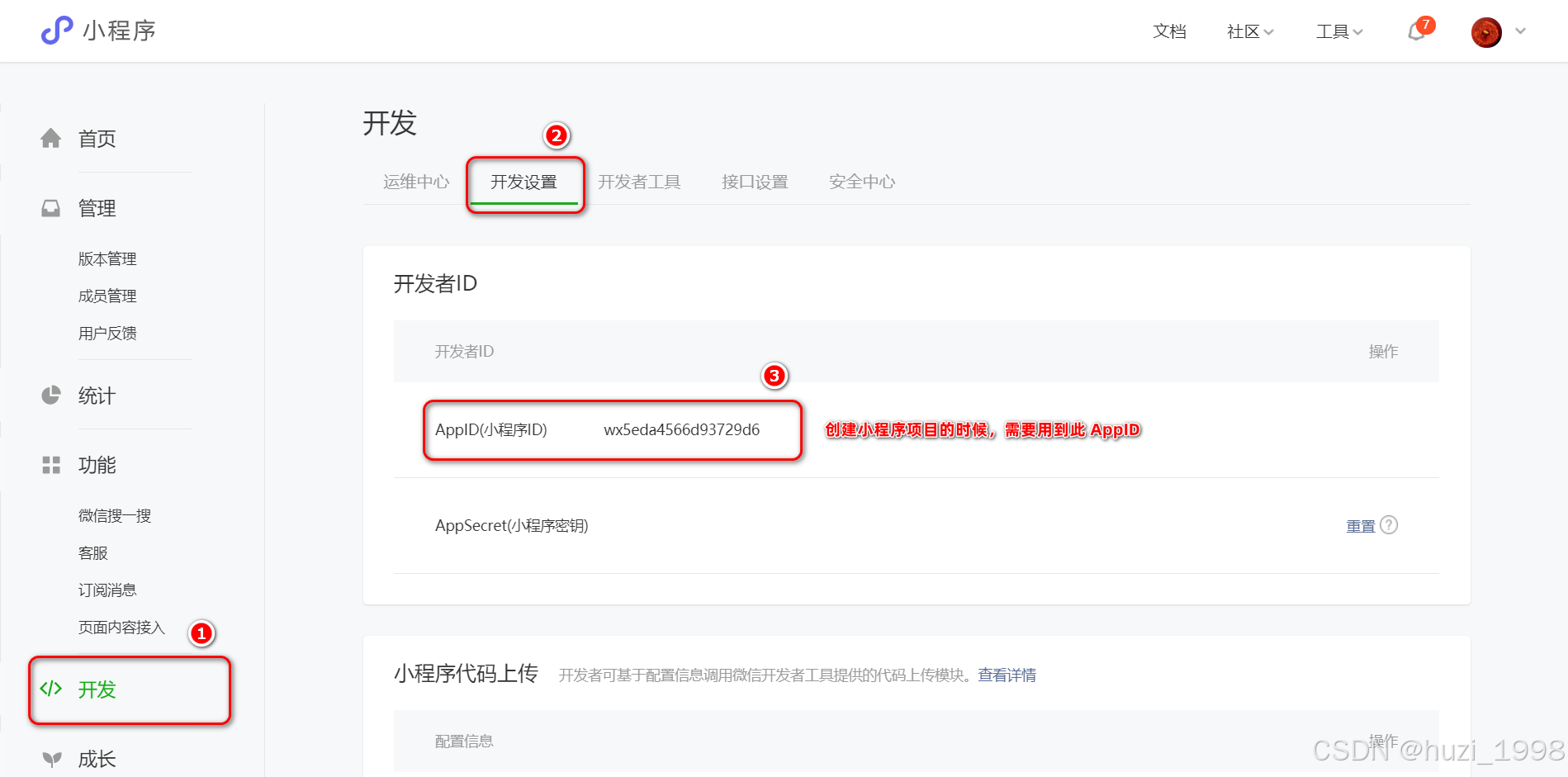Click the help question mark next to 重置

[1389, 525]
